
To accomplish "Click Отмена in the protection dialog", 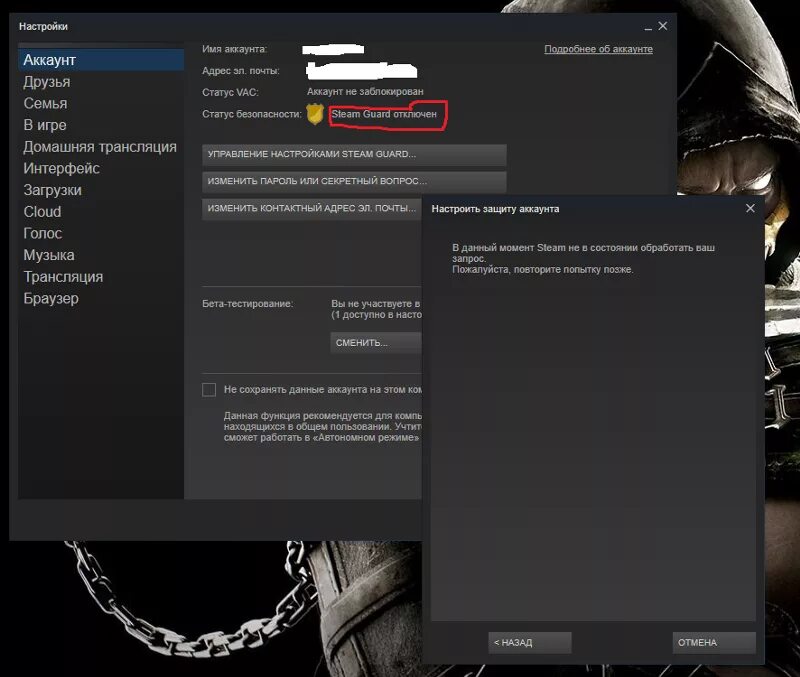I will 714,643.
